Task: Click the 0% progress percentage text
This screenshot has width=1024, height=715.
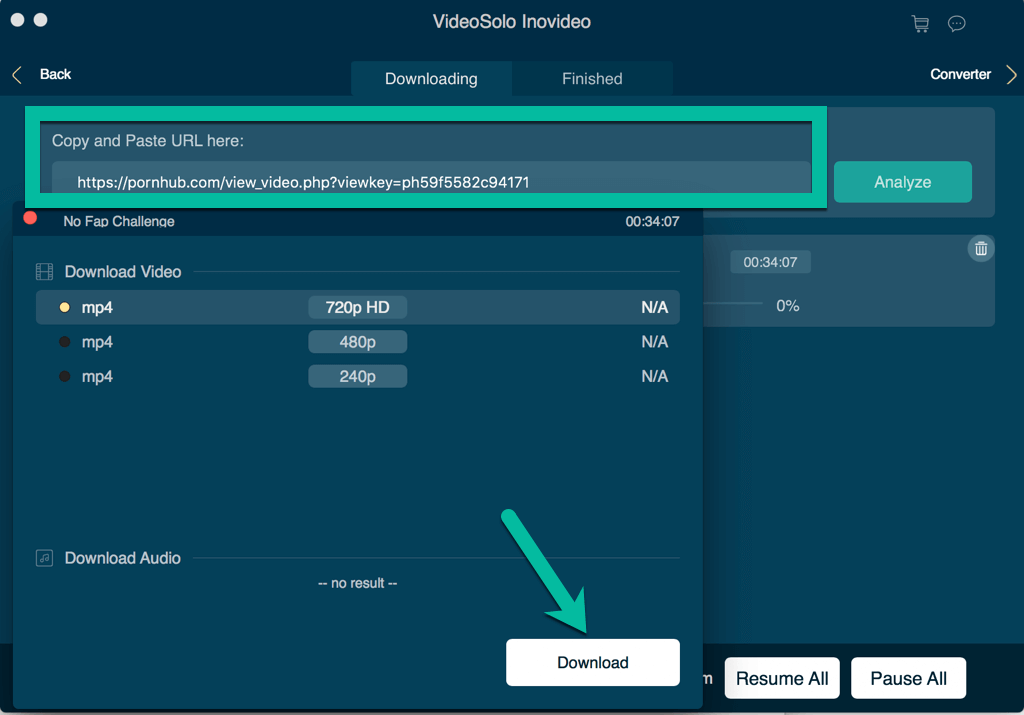Action: [788, 306]
